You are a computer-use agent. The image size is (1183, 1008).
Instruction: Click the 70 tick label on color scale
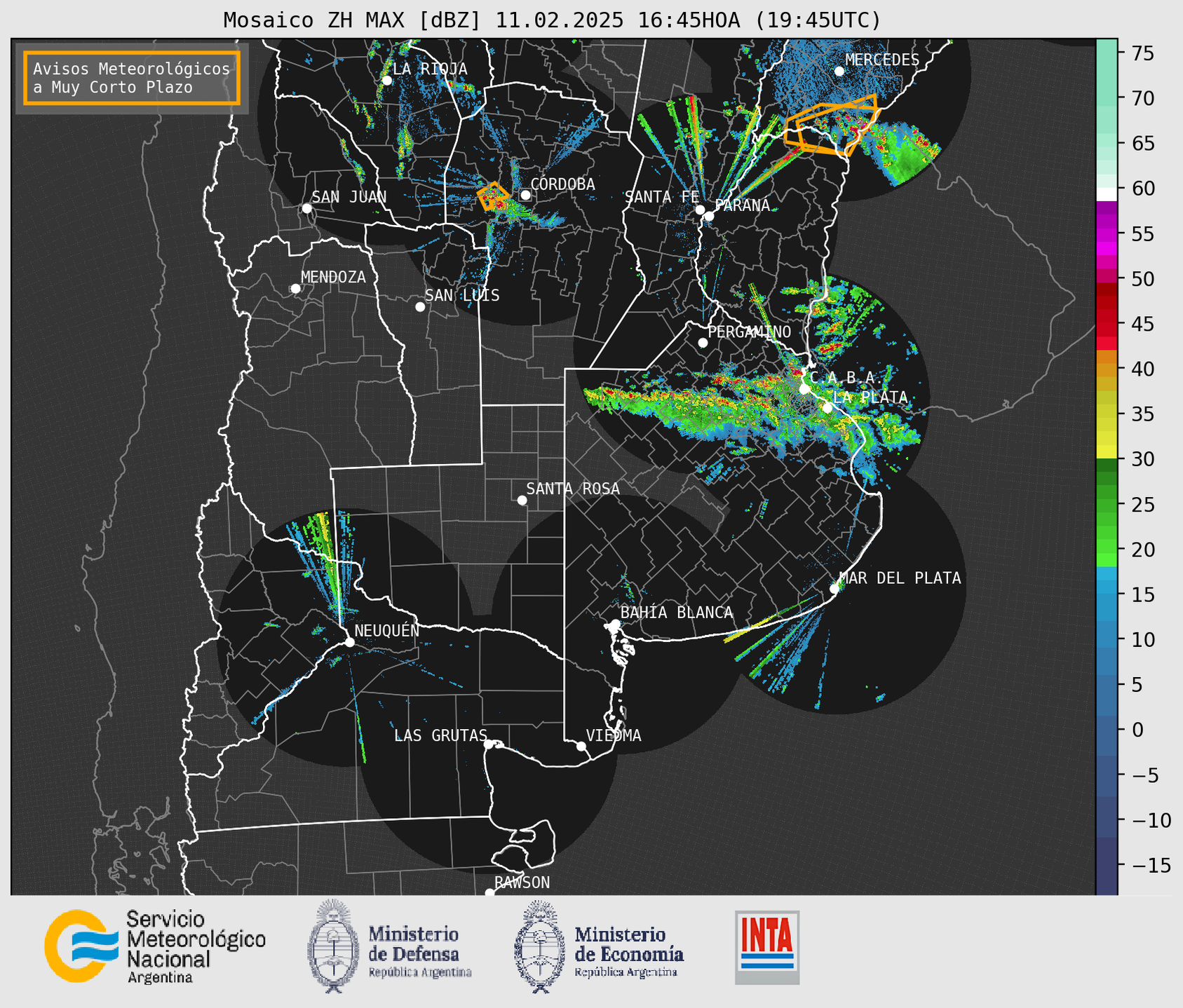tap(1143, 98)
